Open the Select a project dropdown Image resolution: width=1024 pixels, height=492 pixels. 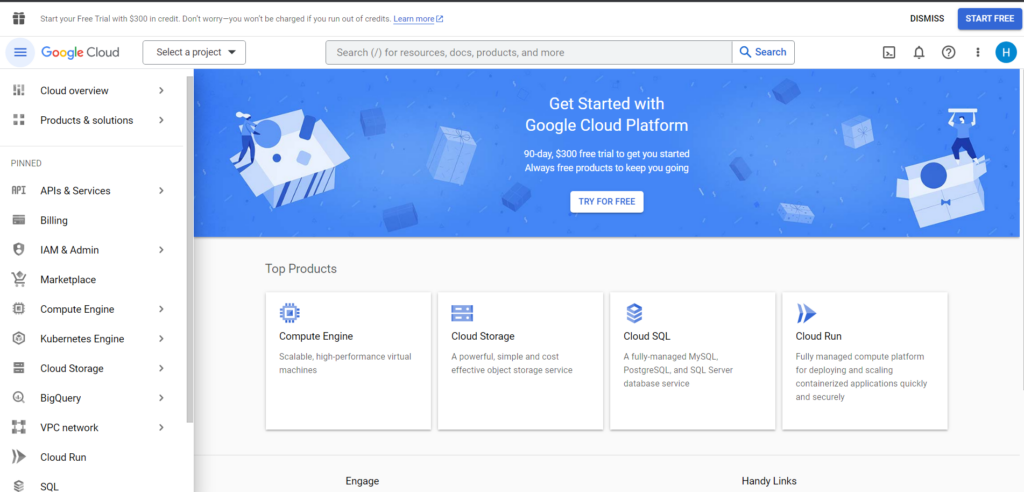(194, 52)
